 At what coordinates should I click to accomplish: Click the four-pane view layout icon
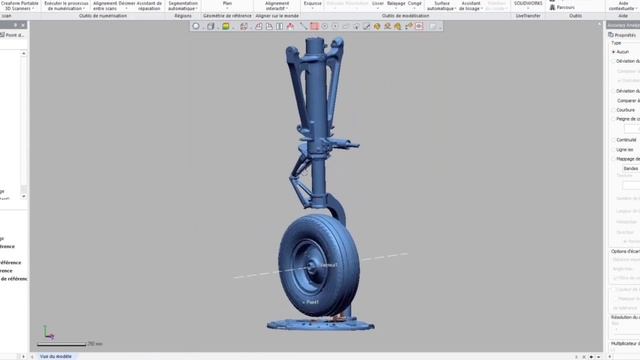244,26
